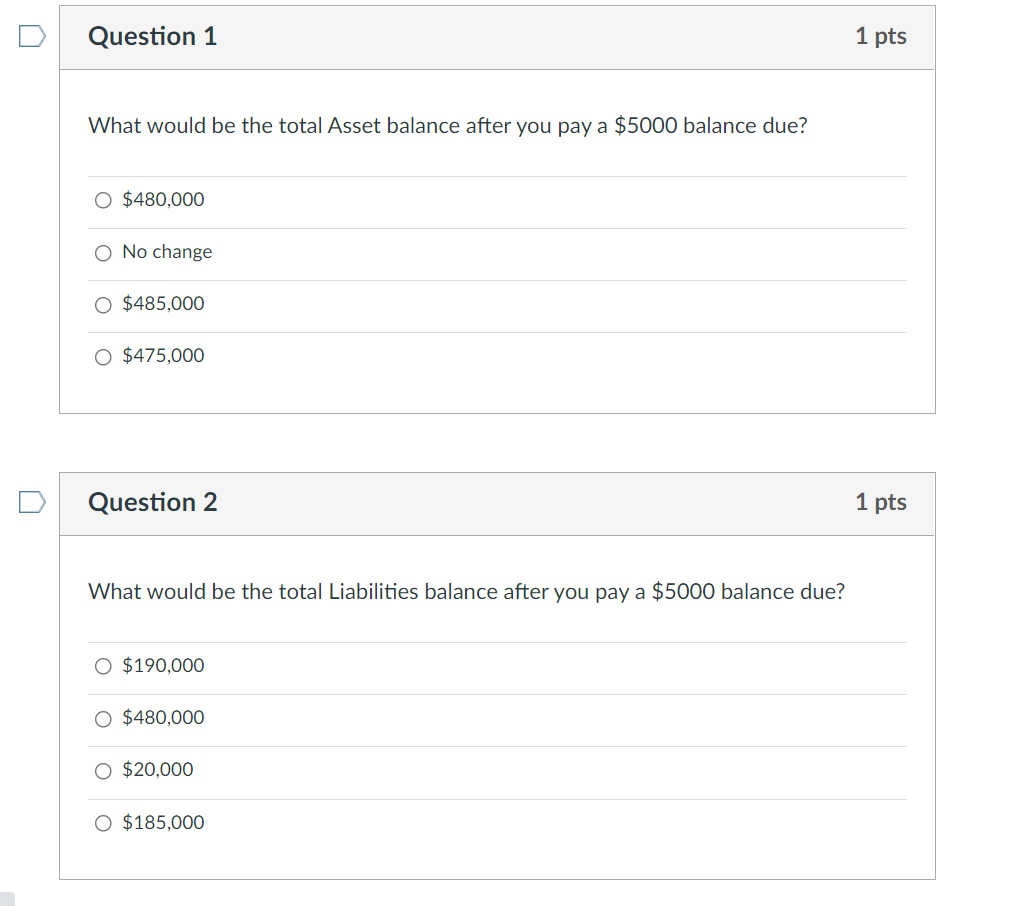This screenshot has width=1012, height=906.
Task: Click inside the Question 2 answer area
Action: pos(500,745)
